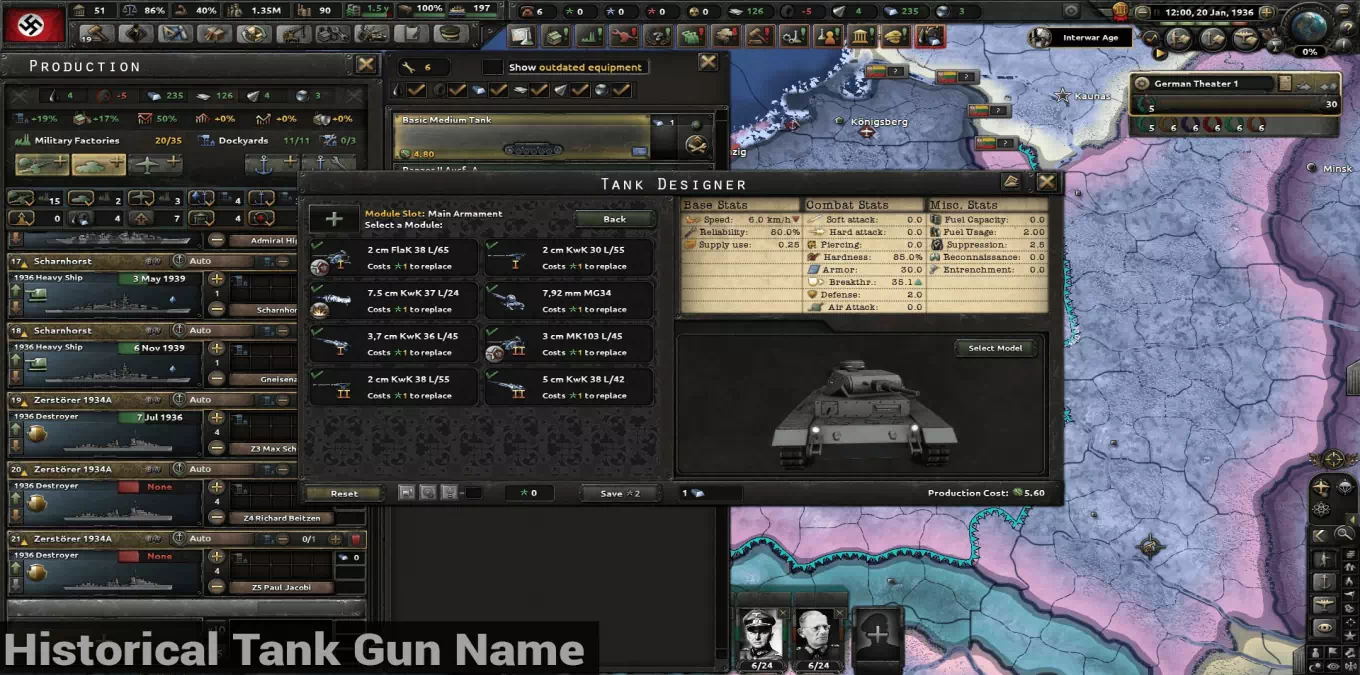Open the Political Power decisions menu
This screenshot has width=1360, height=675.
pos(98,33)
